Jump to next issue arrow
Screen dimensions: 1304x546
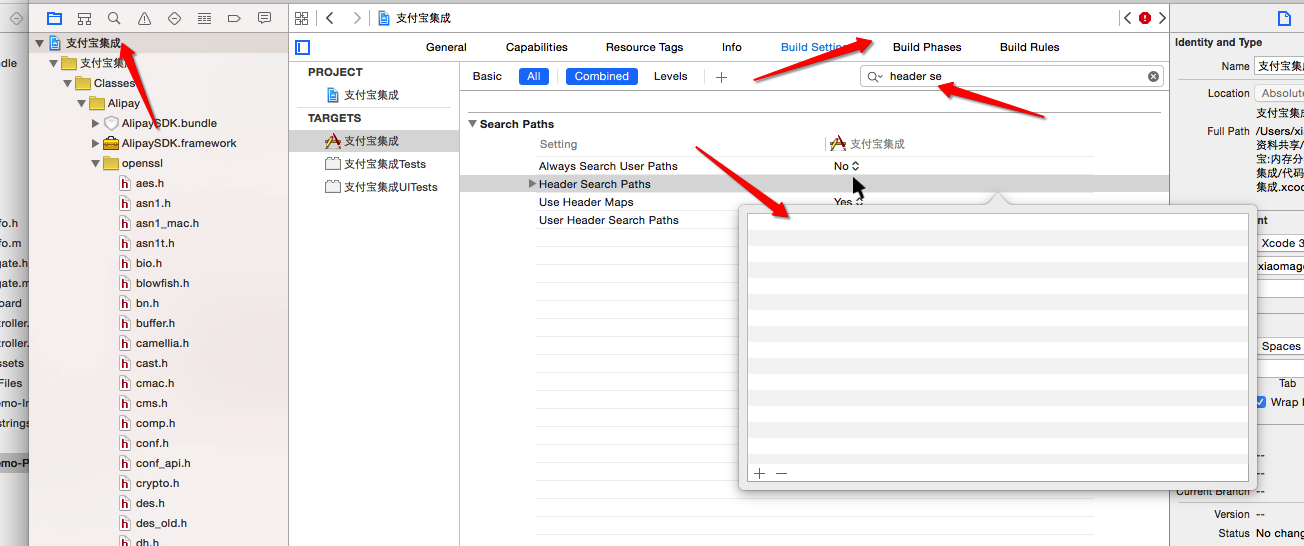click(x=1162, y=18)
